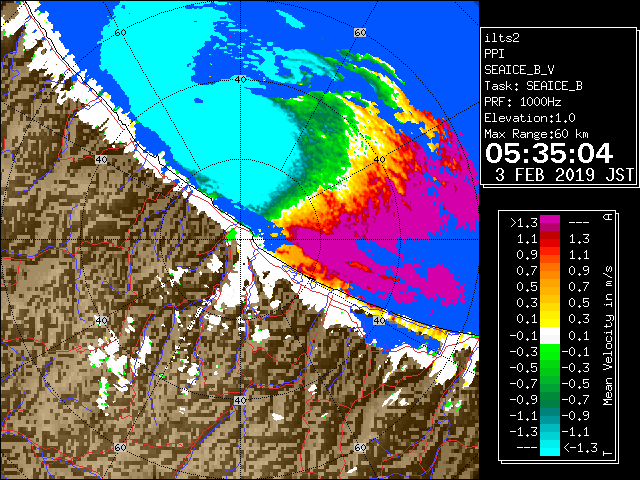
Task: Pick the bright green -0.3 legend swatch
Action: pos(550,352)
